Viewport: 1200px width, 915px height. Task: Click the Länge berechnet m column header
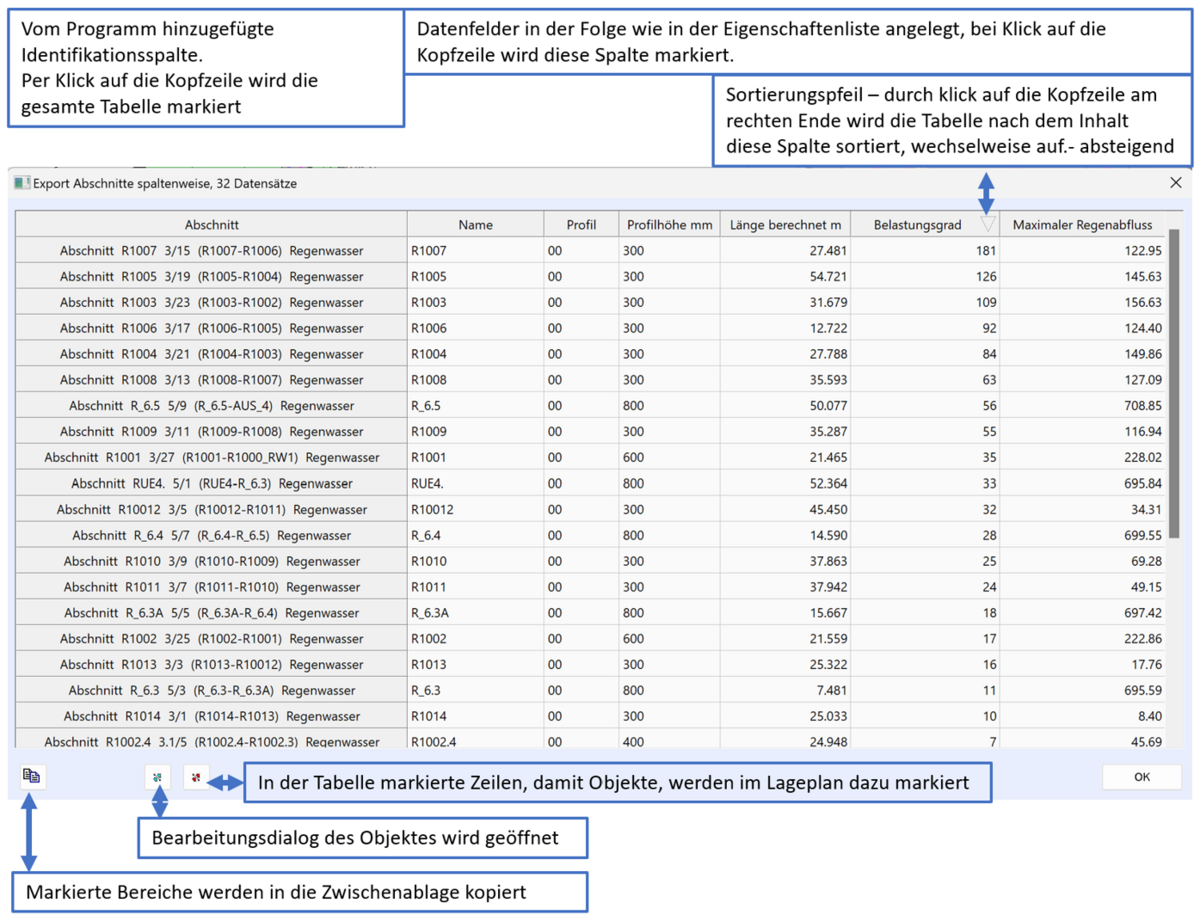pos(783,224)
